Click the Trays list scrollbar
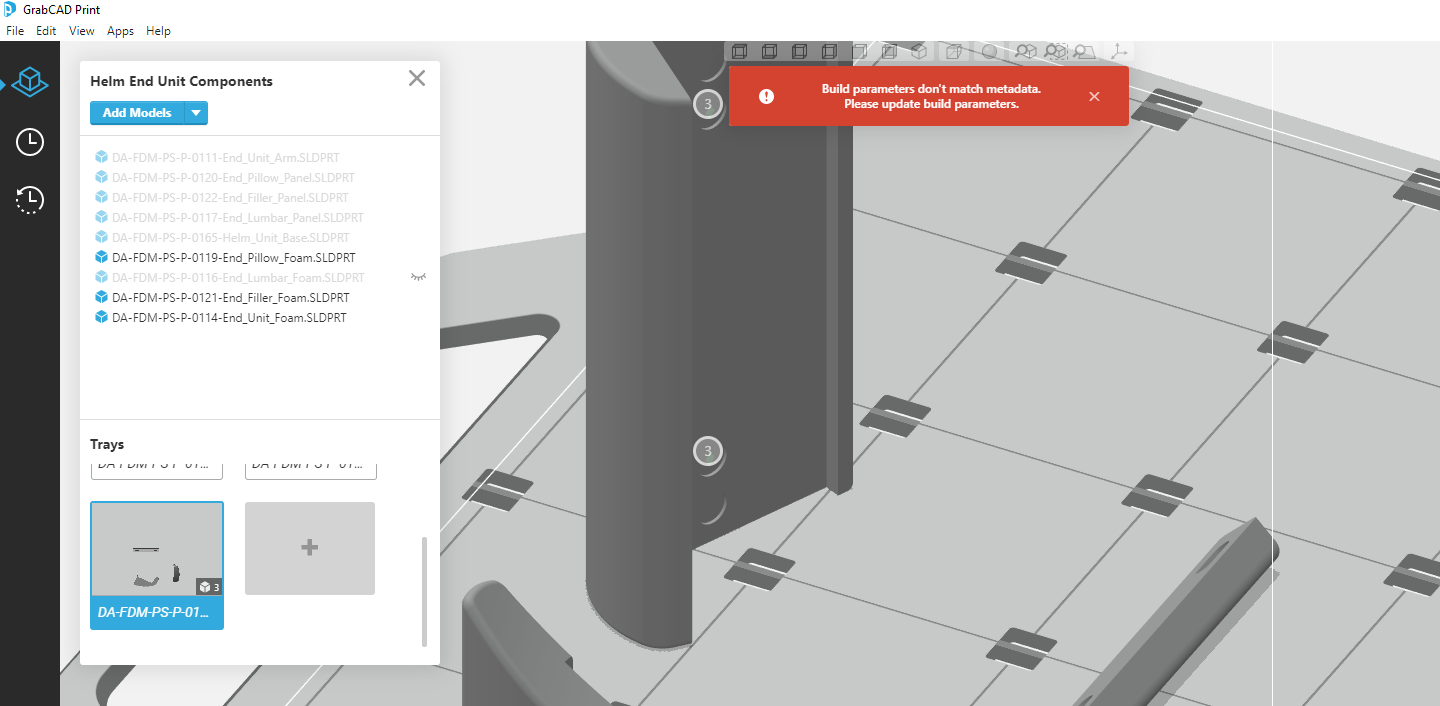Screen dimensions: 1440x706 coord(424,591)
